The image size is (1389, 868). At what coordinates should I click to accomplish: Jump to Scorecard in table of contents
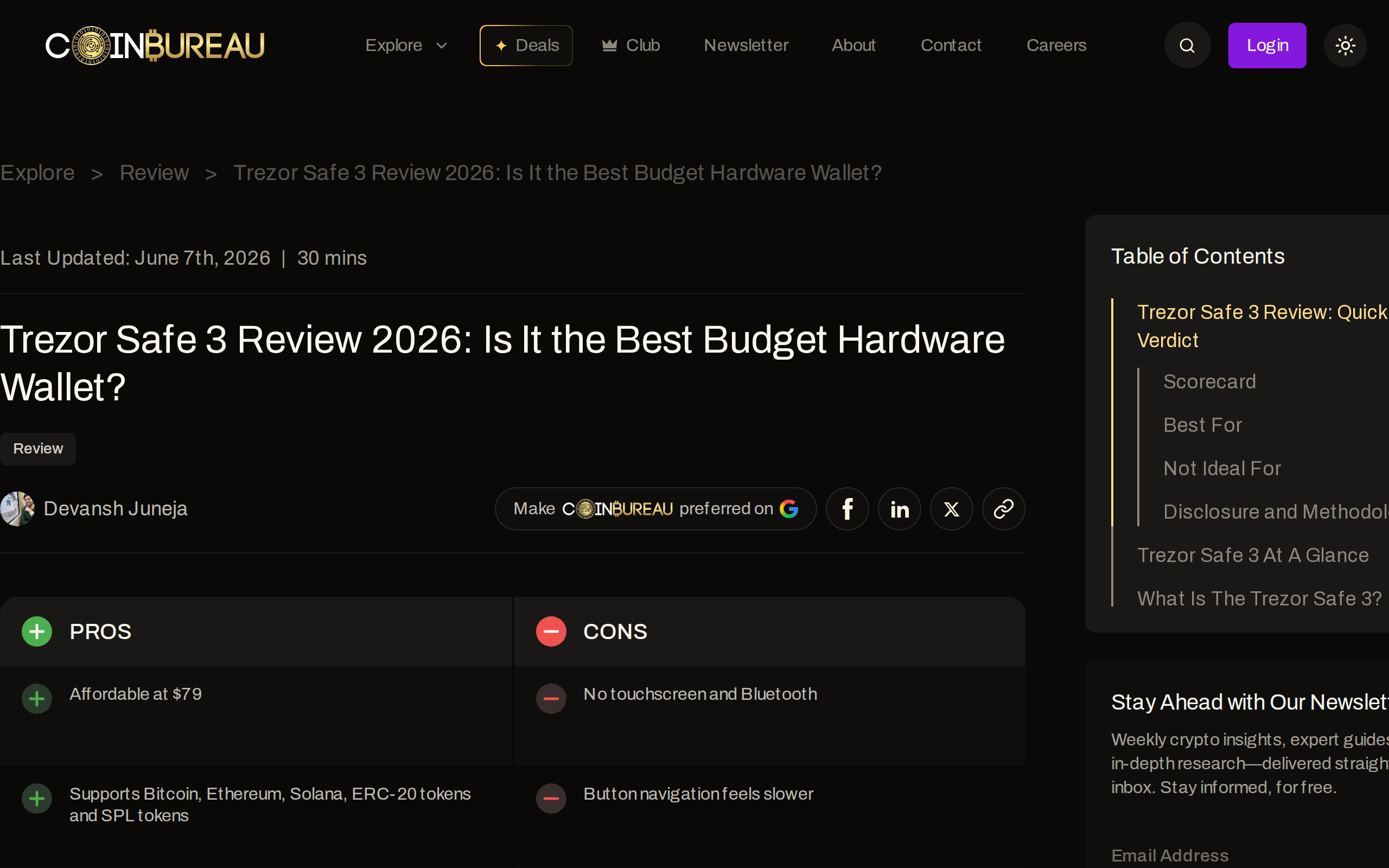coord(1209,382)
